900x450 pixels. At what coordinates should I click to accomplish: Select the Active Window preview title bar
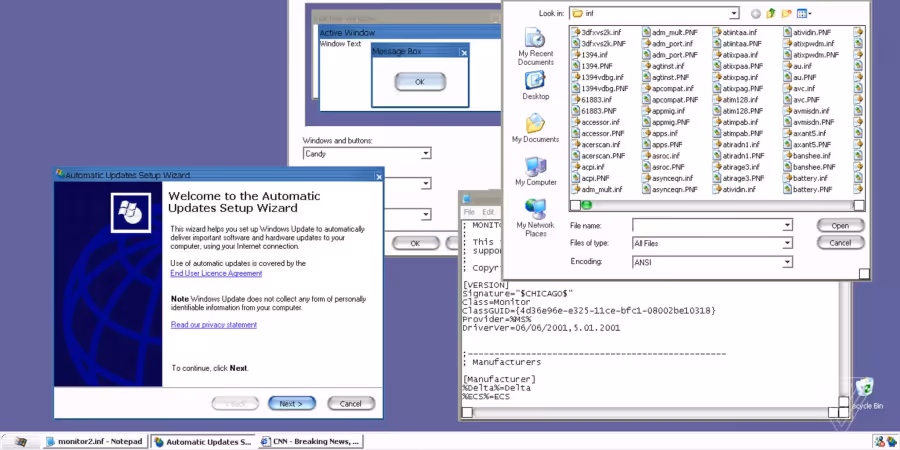click(x=410, y=33)
